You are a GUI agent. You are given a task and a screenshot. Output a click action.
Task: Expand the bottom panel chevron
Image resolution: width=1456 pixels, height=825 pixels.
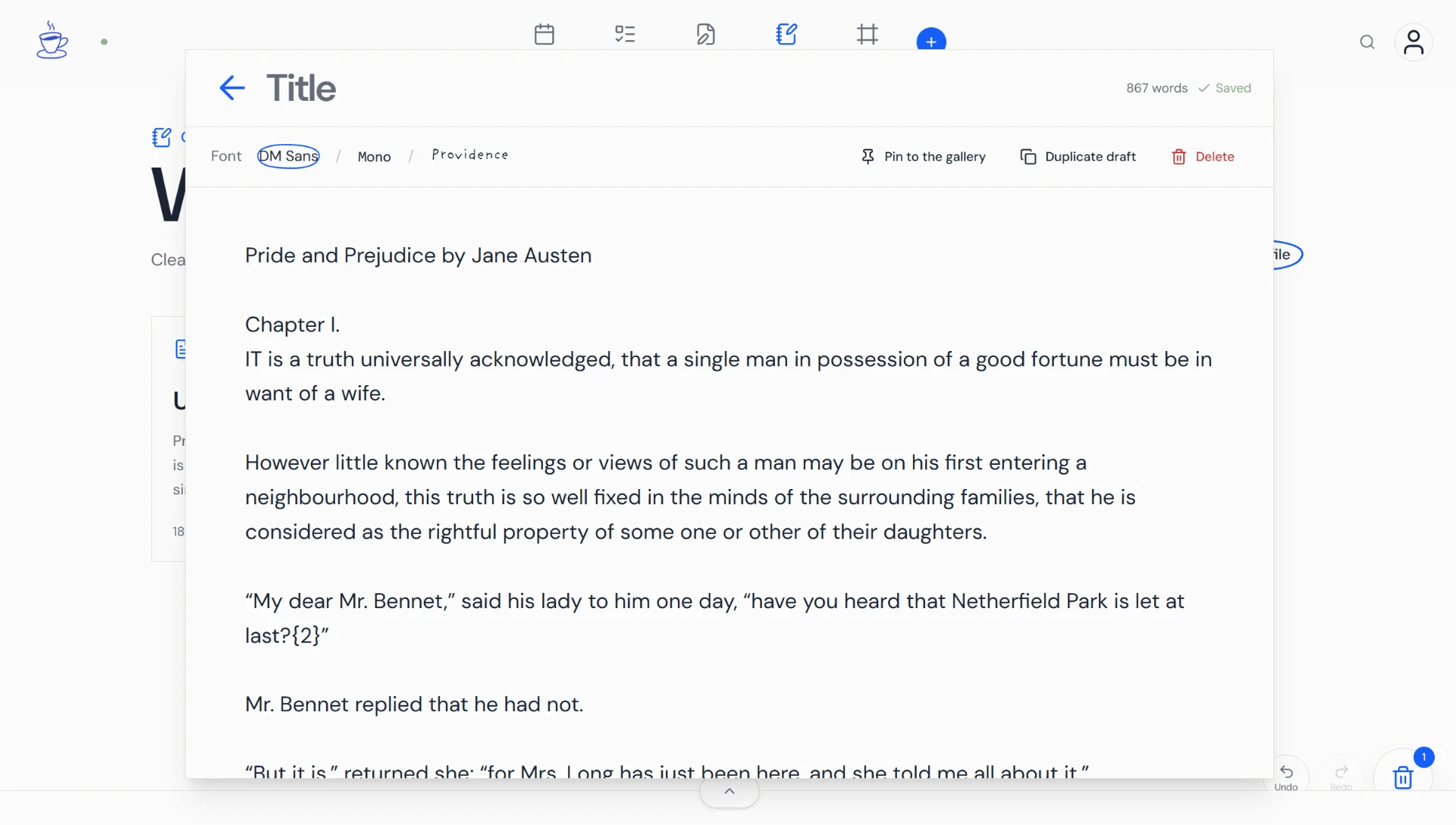coord(730,792)
